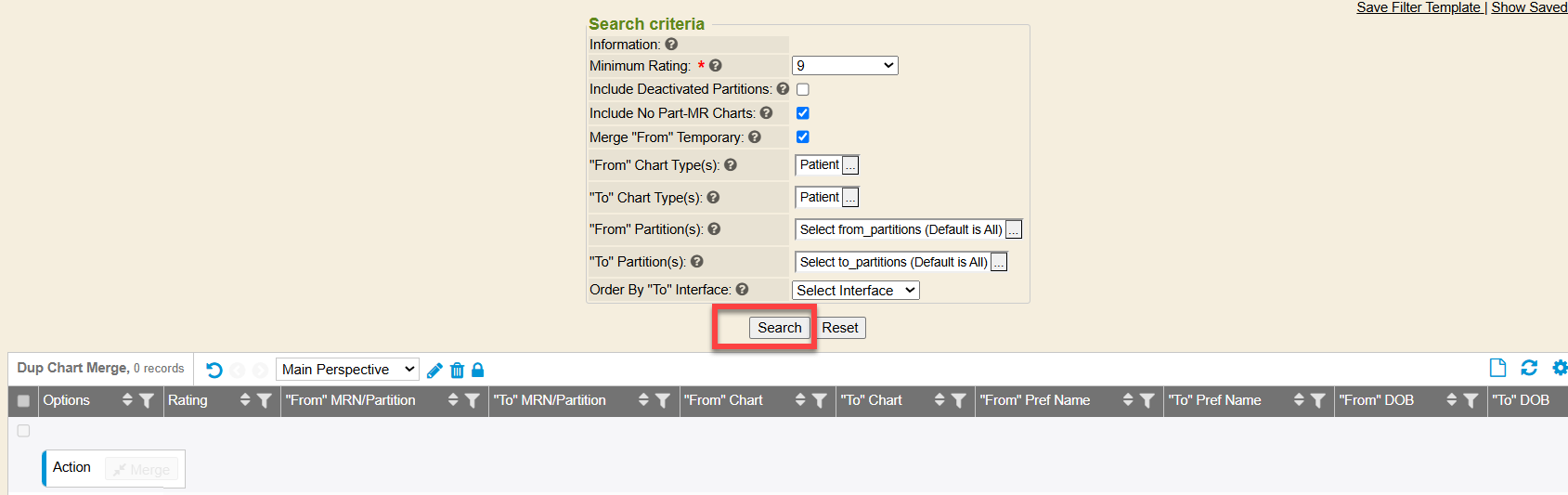Viewport: 1568px width, 495px height.
Task: Click the blue padlock icon
Action: [478, 370]
